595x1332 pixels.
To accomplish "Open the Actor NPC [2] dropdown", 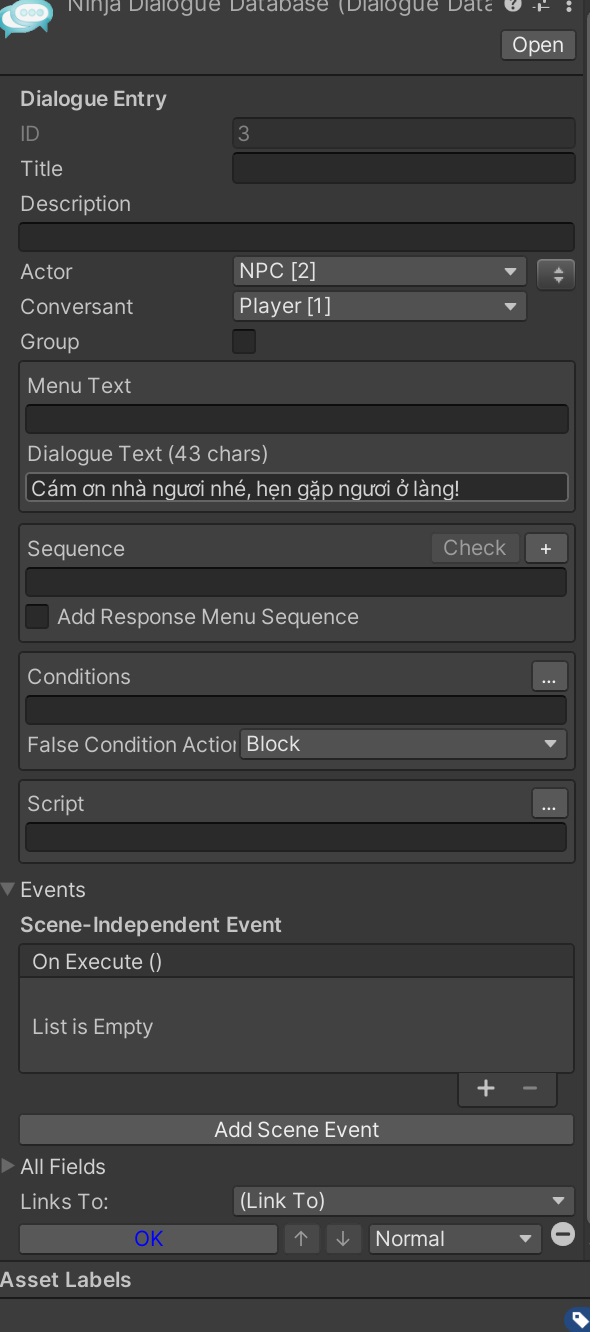I will pos(379,271).
